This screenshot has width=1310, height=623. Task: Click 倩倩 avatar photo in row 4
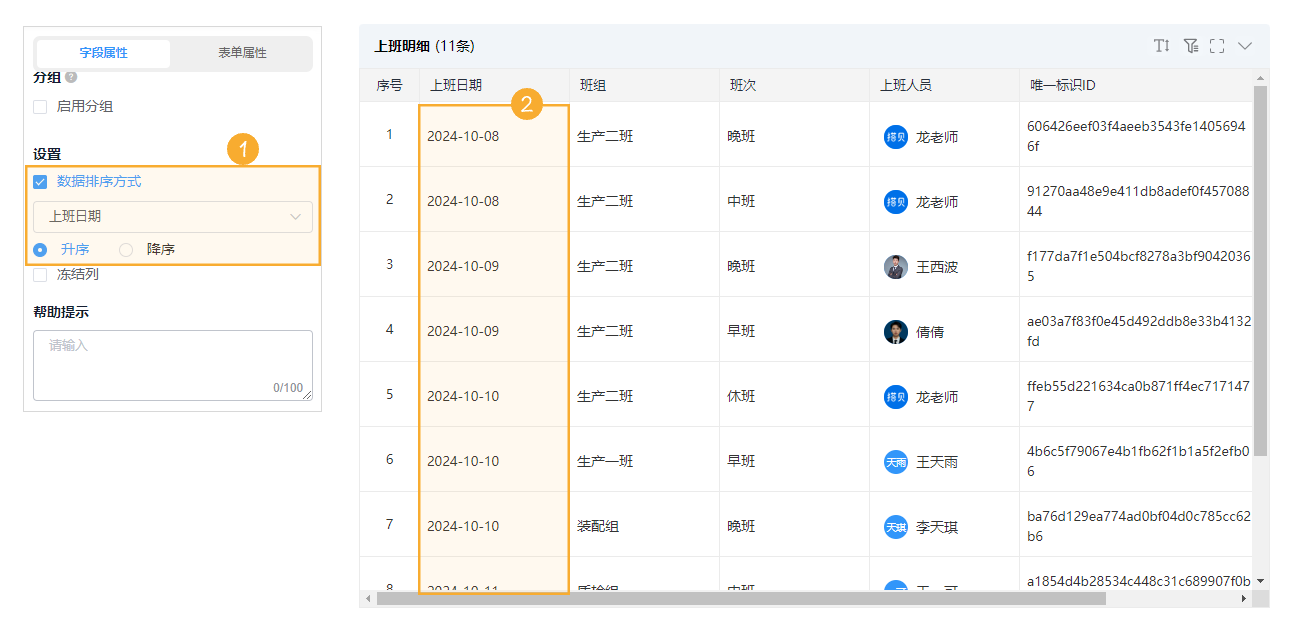(x=895, y=332)
